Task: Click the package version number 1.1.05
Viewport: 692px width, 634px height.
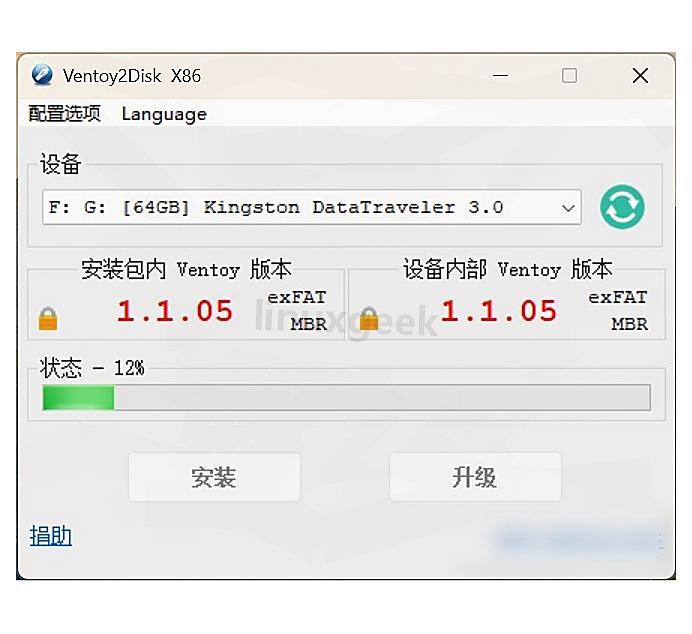Action: tap(175, 311)
